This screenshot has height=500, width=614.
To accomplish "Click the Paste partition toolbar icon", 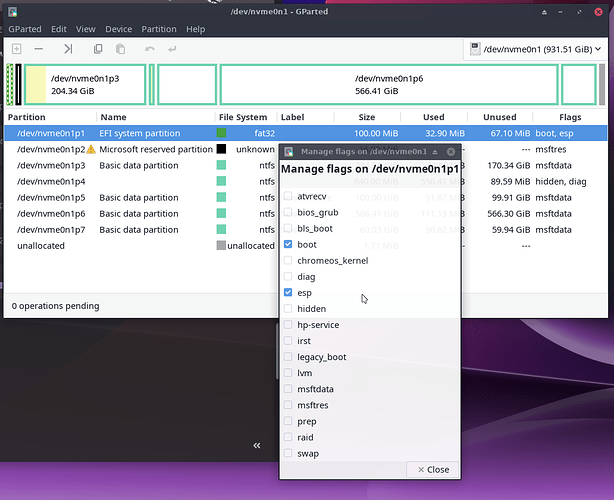I will (x=120, y=49).
